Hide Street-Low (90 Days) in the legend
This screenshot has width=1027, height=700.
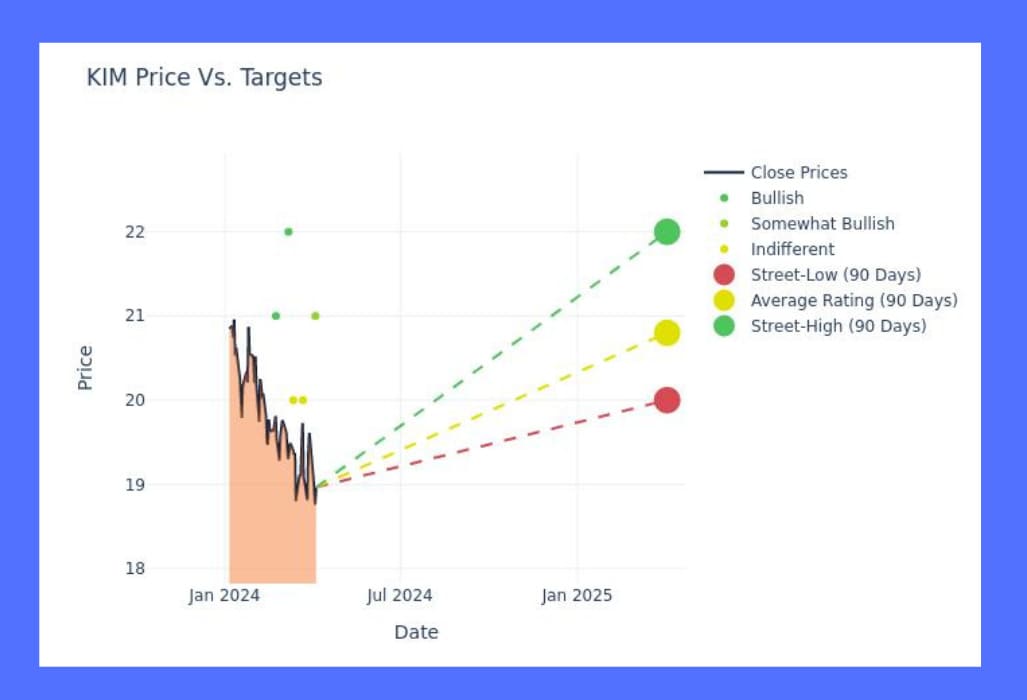coord(835,275)
